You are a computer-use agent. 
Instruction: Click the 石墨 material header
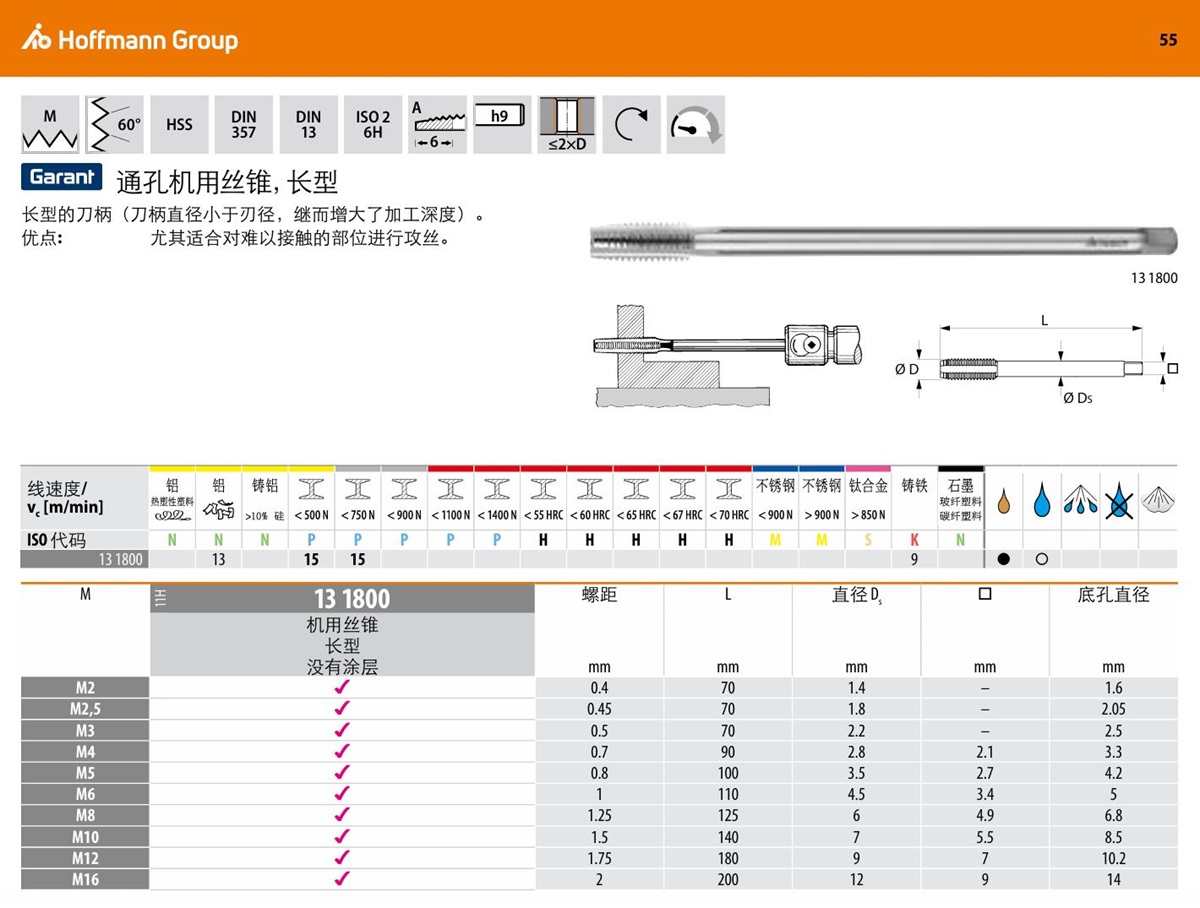coord(960,485)
